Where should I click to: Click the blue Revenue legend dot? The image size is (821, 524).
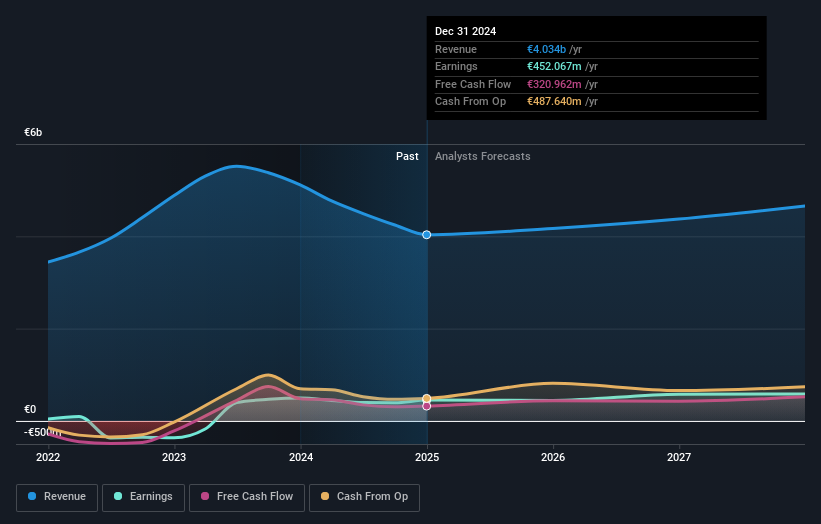(32, 496)
